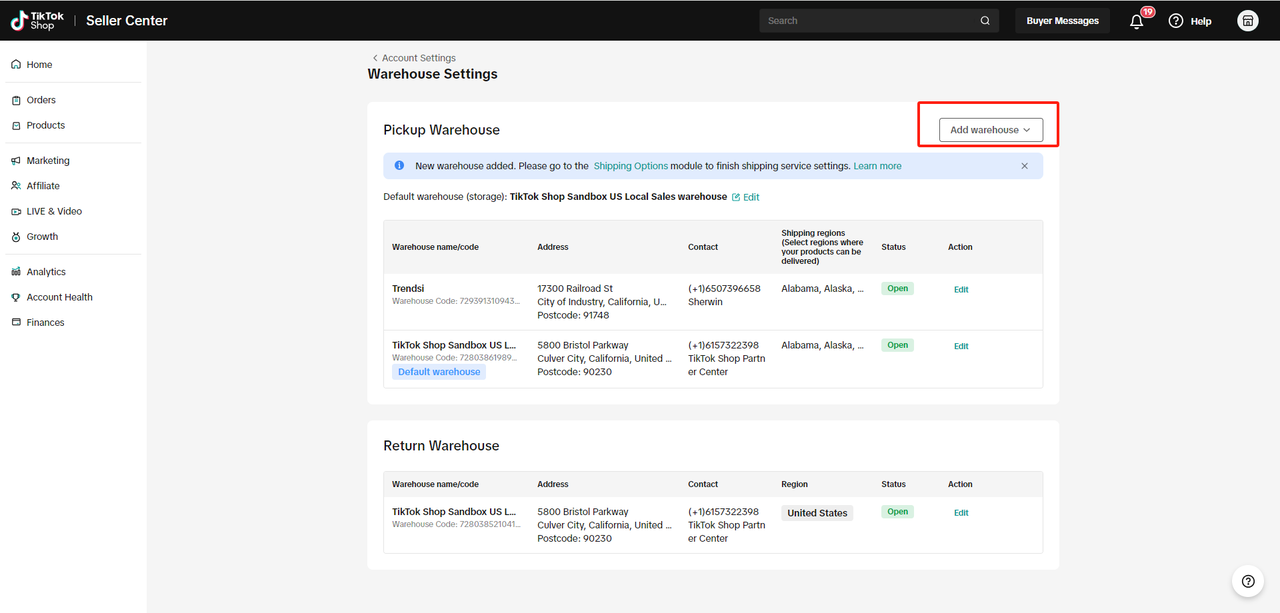Screen dimensions: 1280x613
Task: Click the shop profile avatar icon
Action: [x=1247, y=21]
